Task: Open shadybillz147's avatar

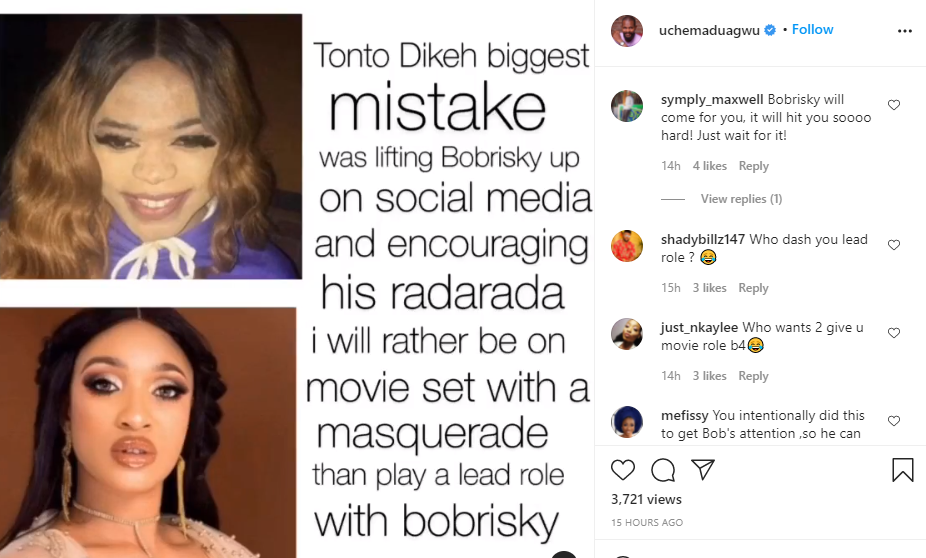Action: (x=627, y=246)
